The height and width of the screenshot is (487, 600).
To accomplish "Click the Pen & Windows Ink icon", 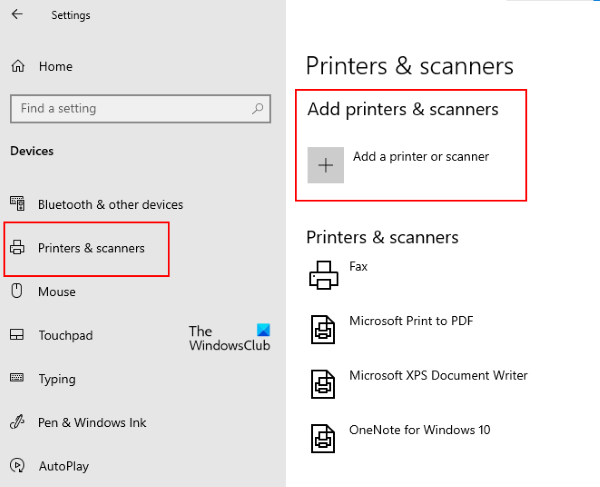I will [17, 422].
